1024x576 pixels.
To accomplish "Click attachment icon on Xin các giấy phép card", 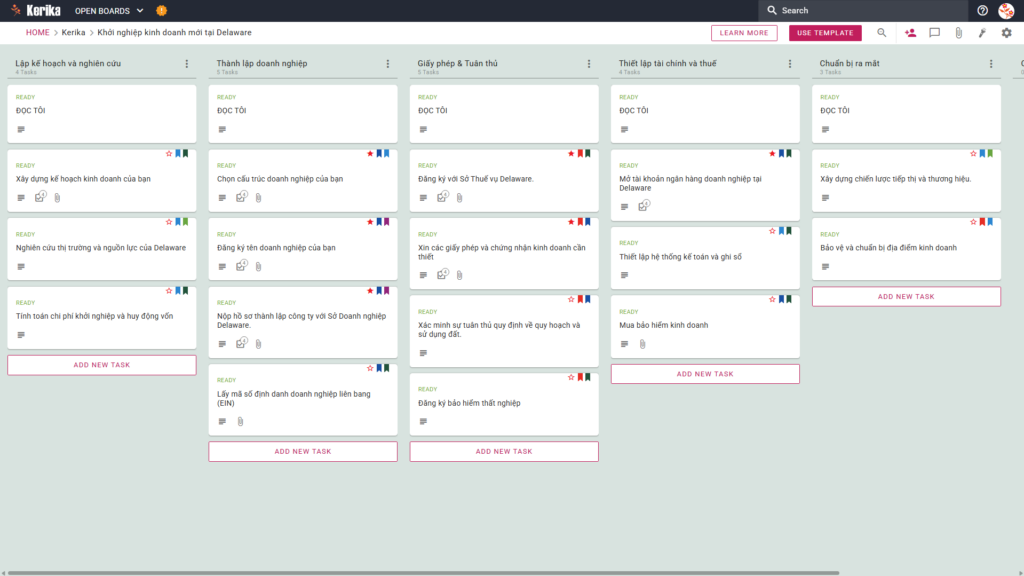I will [x=460, y=276].
